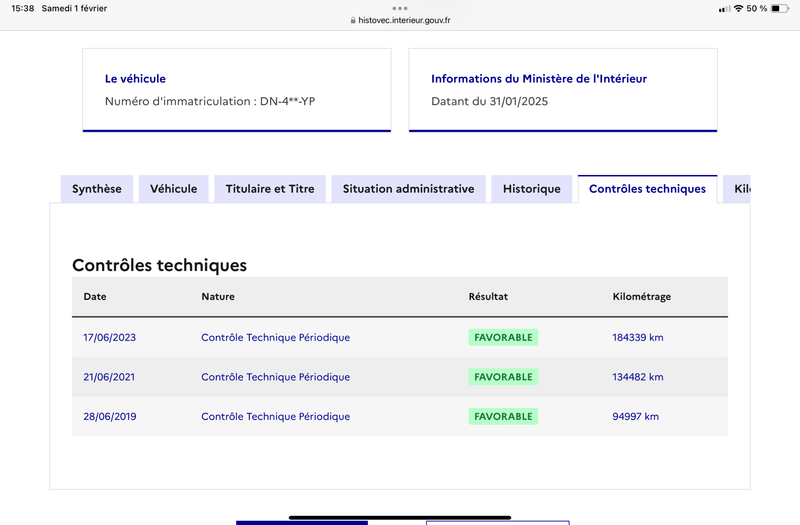
Task: Click the FAVORABLE badge for 17/06/2023
Action: [x=503, y=337]
